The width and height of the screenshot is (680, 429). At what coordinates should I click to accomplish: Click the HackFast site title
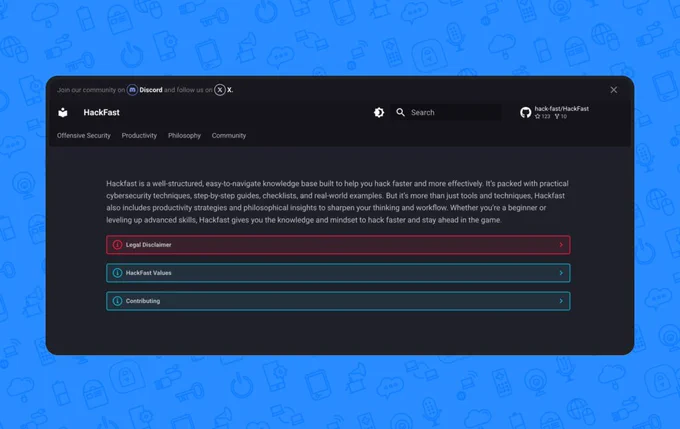point(101,112)
